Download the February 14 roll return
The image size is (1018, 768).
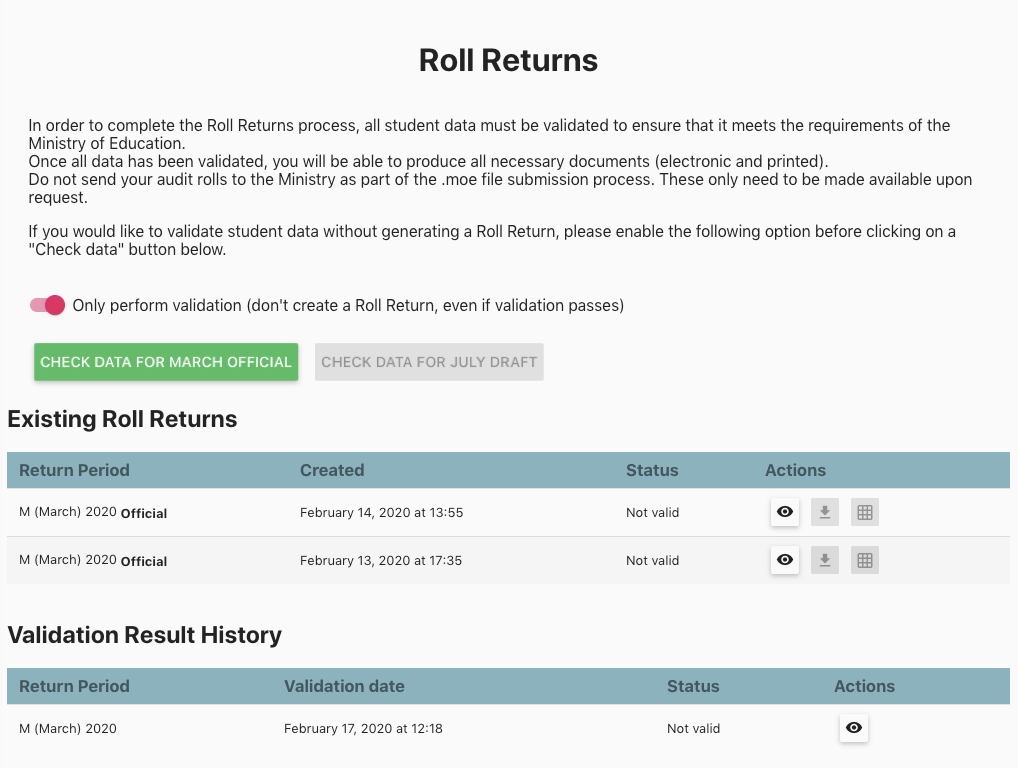click(x=825, y=512)
